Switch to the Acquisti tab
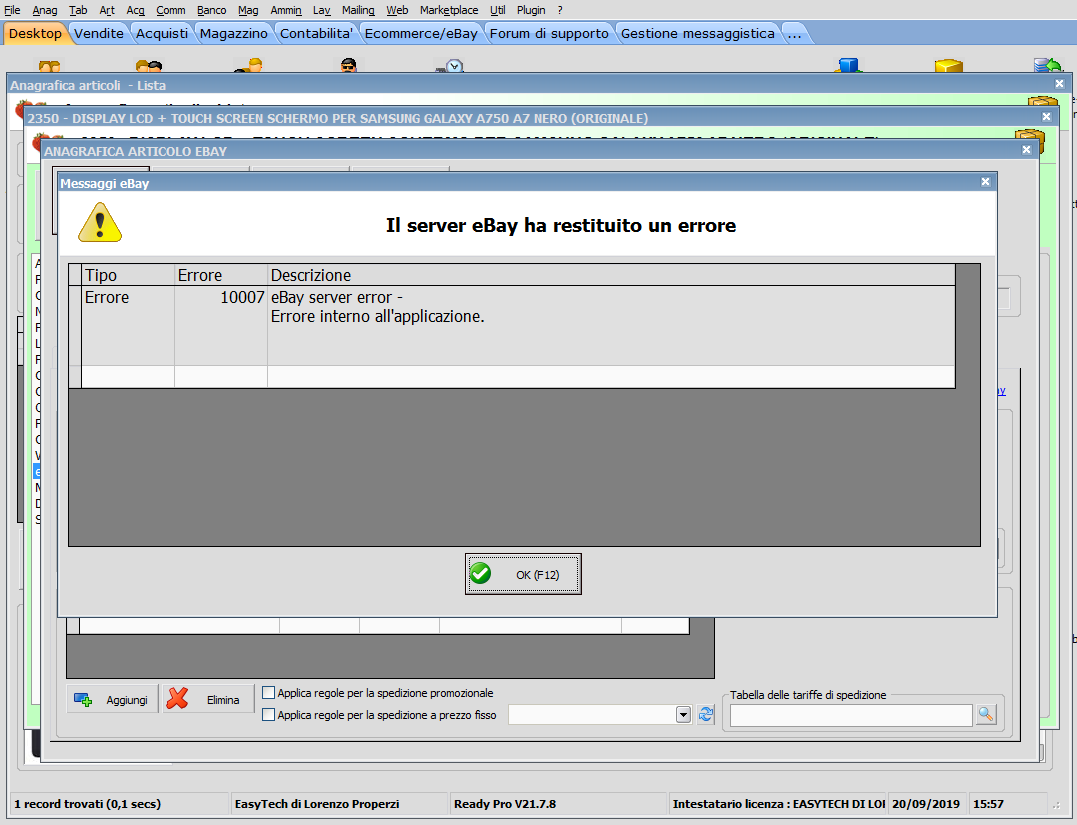 coord(161,33)
